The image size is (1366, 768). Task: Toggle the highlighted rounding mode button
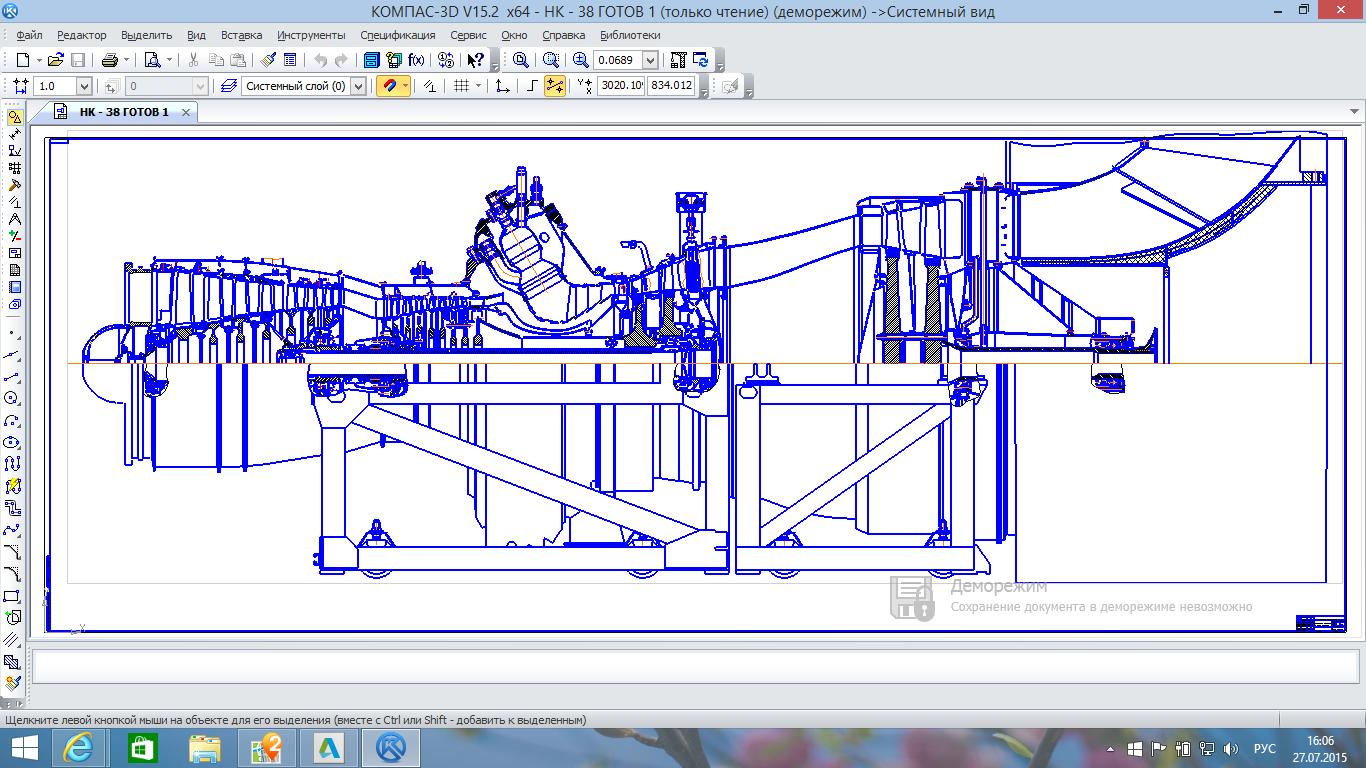pos(554,86)
